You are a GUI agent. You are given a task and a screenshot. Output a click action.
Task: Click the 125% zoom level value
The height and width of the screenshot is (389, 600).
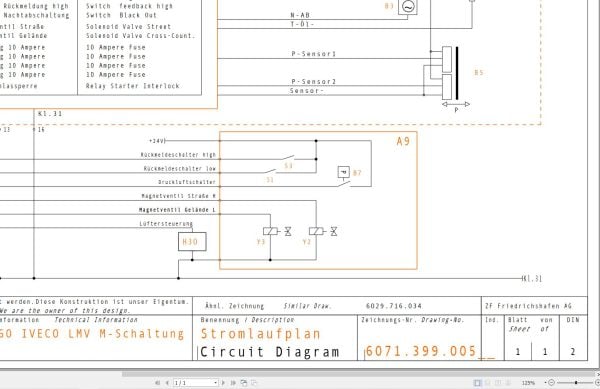coord(528,383)
